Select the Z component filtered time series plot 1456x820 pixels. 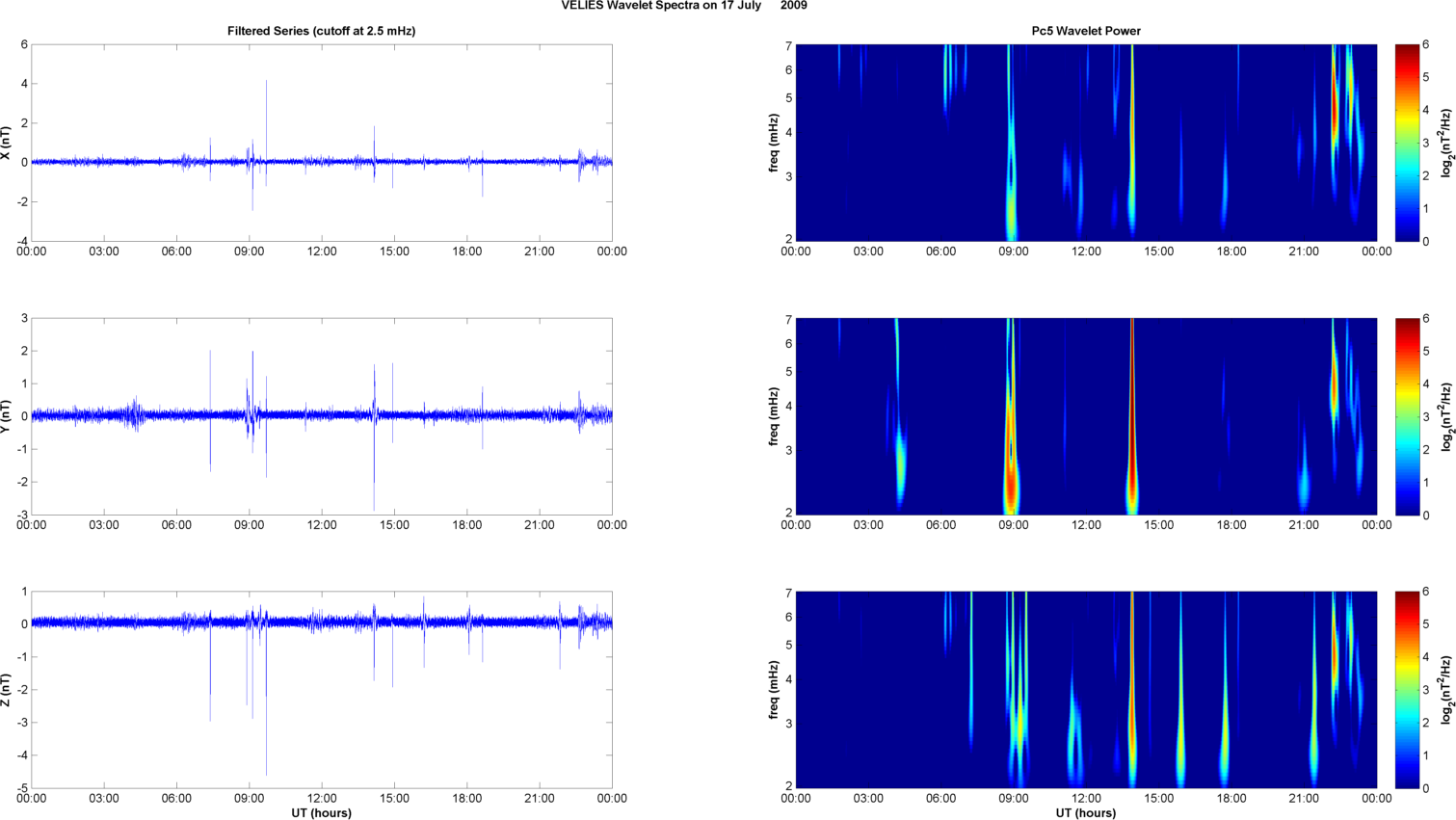322,690
